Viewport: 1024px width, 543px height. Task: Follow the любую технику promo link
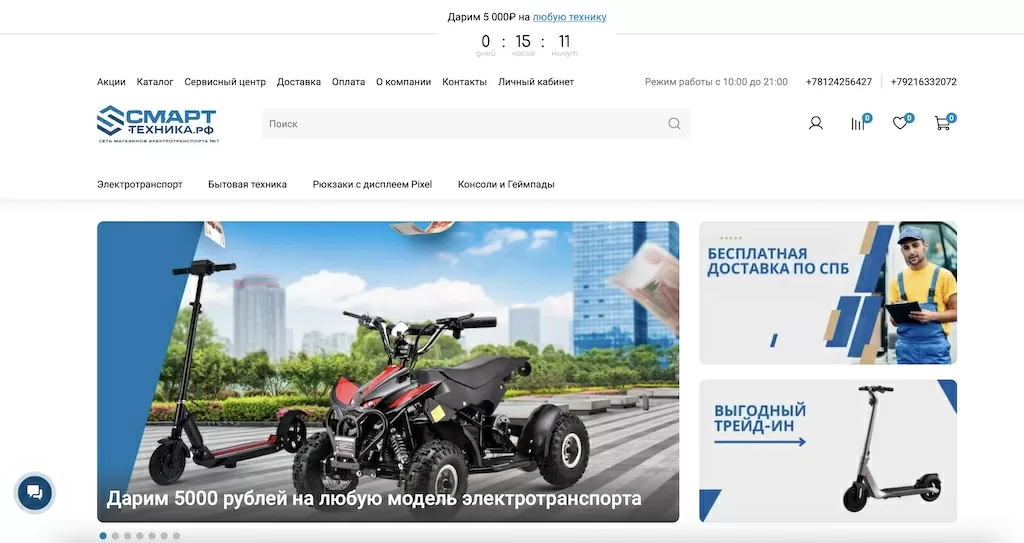coord(569,17)
